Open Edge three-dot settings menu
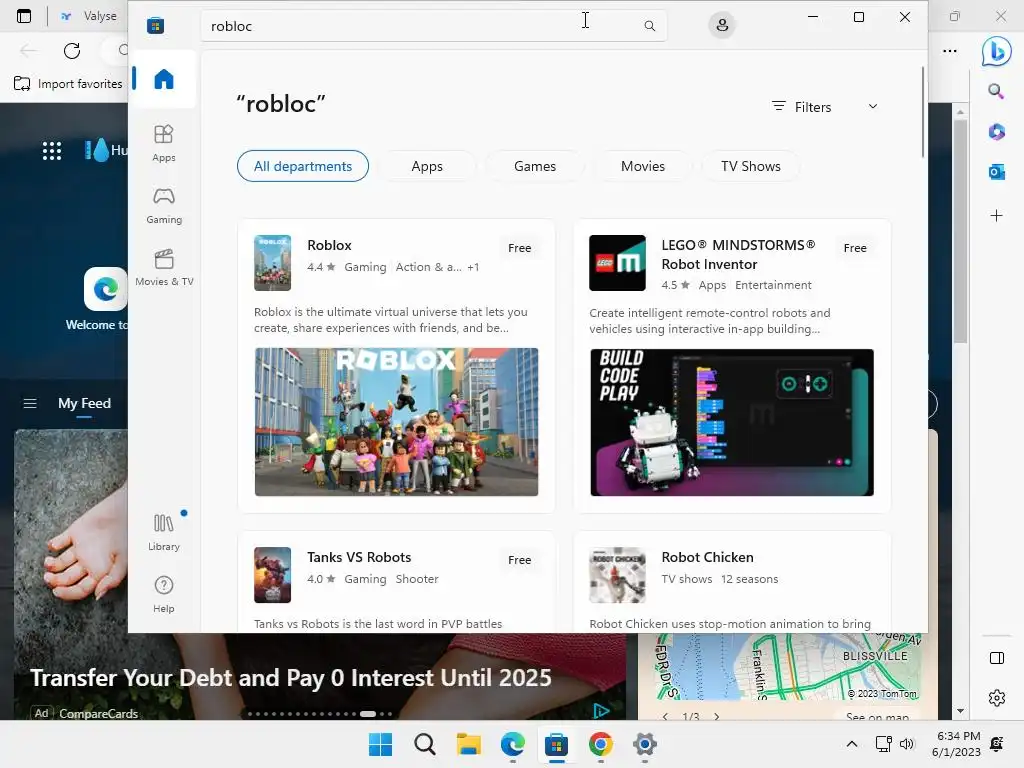The height and width of the screenshot is (768, 1024). coord(950,50)
